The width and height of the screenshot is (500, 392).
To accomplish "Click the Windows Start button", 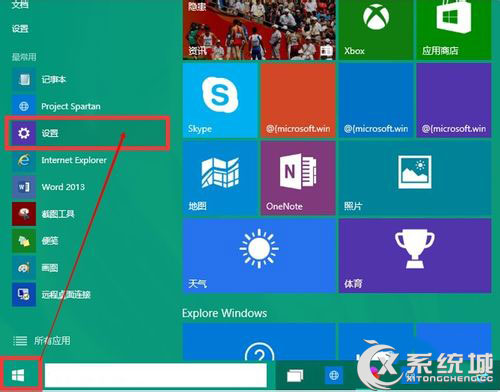I will (x=19, y=375).
